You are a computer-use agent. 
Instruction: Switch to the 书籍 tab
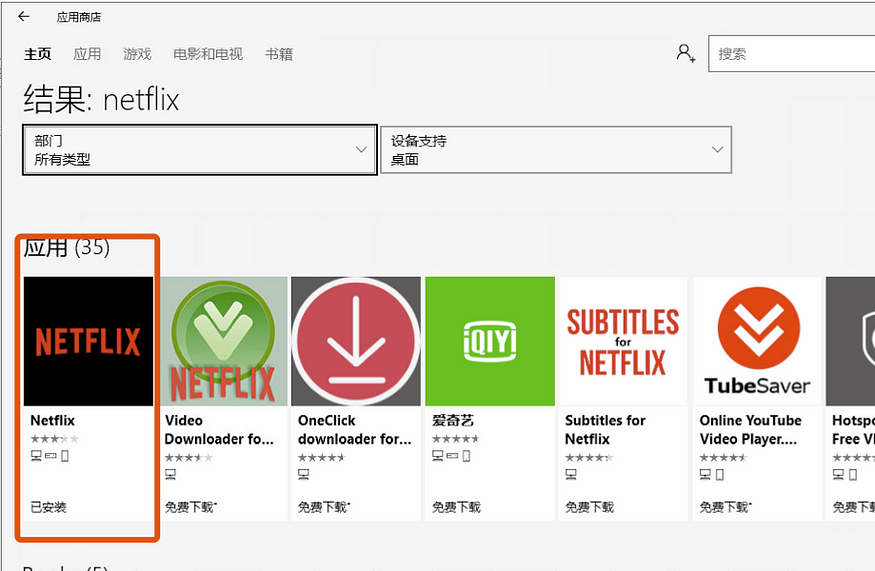pos(278,54)
